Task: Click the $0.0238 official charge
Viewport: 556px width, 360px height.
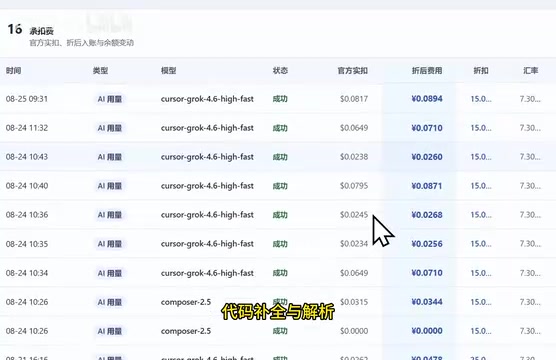Action: pyautogui.click(x=354, y=157)
